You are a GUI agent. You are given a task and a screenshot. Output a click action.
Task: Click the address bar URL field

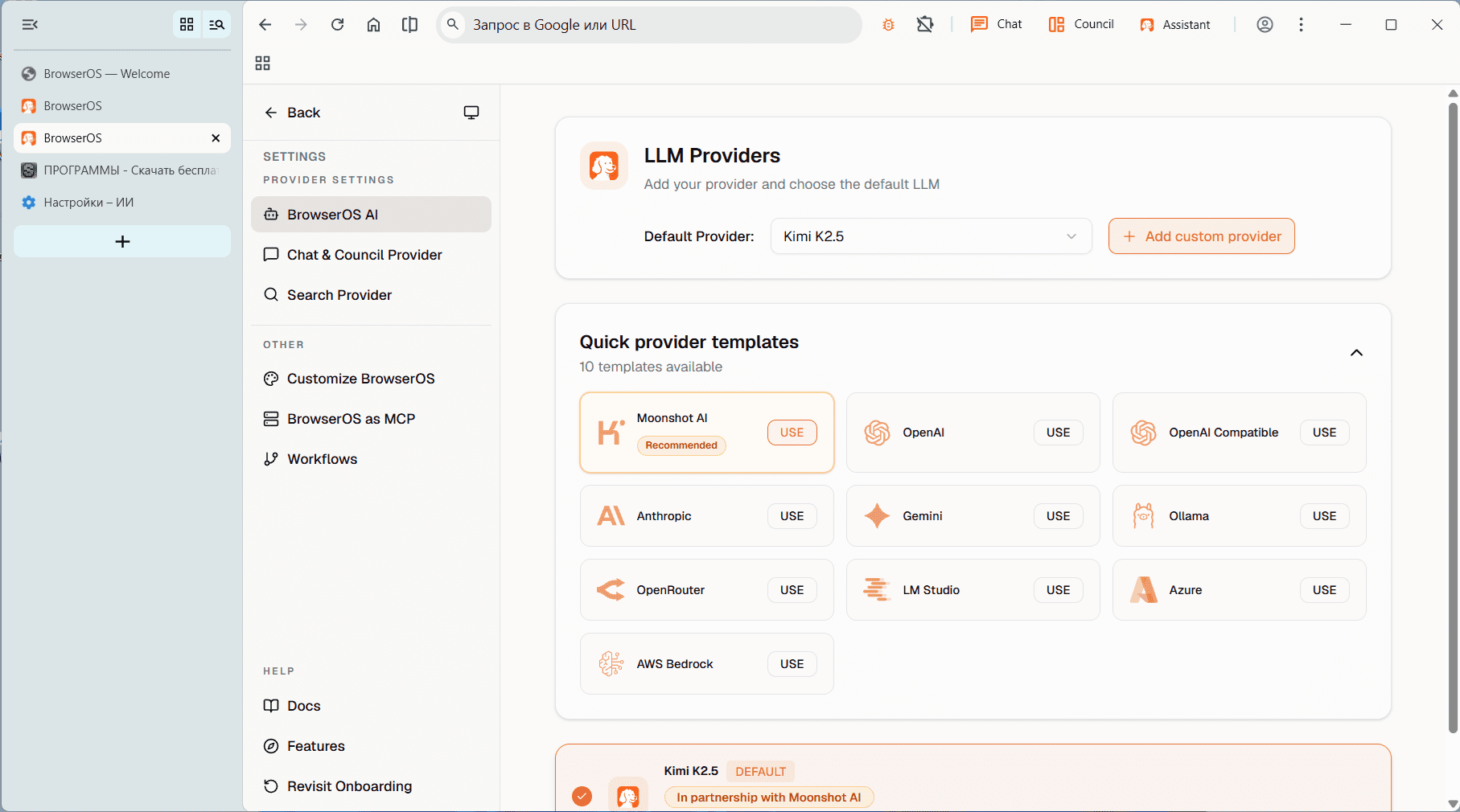click(x=649, y=25)
